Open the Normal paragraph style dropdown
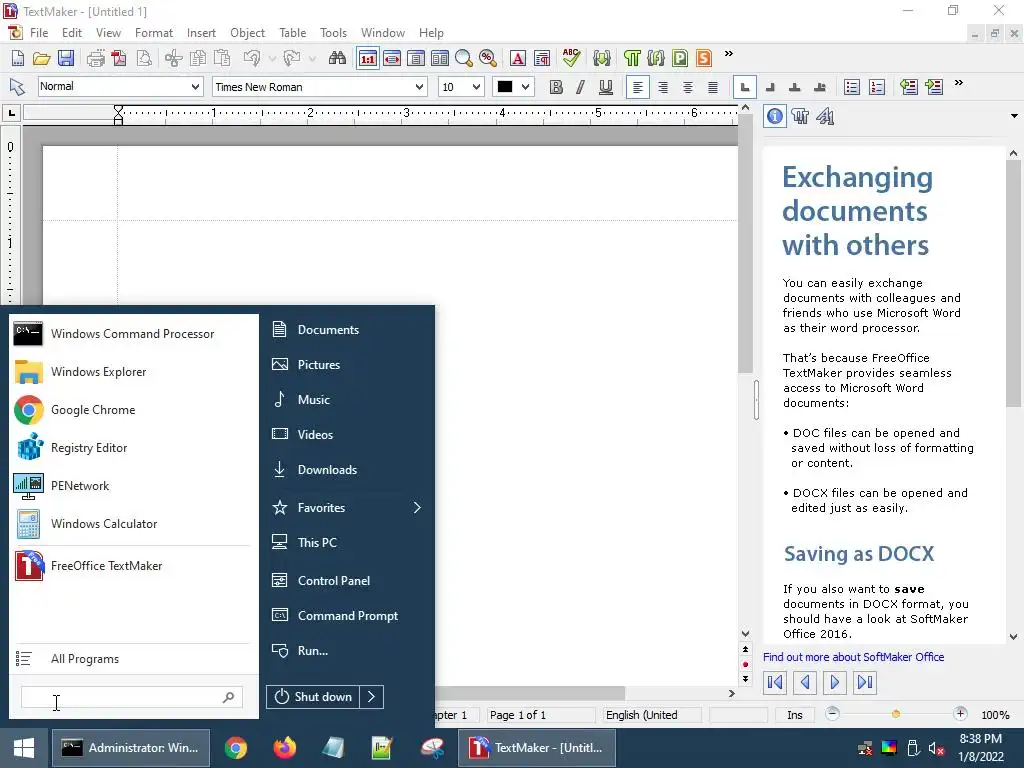The image size is (1024, 768). pyautogui.click(x=195, y=87)
